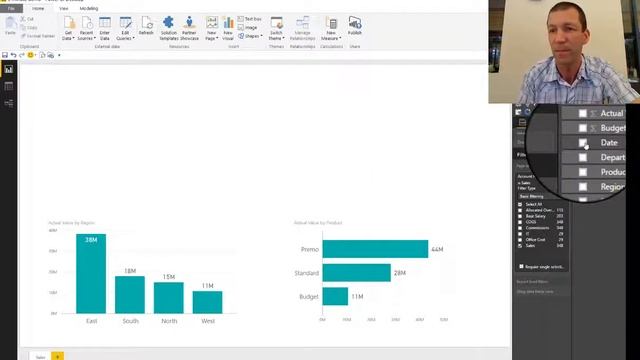The height and width of the screenshot is (360, 640).
Task: Expand the New Page dropdown
Action: point(217,38)
